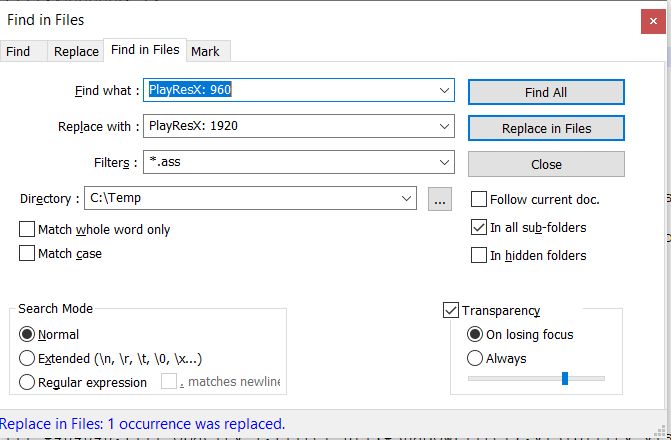
Task: Go to the Mark tab
Action: click(205, 51)
